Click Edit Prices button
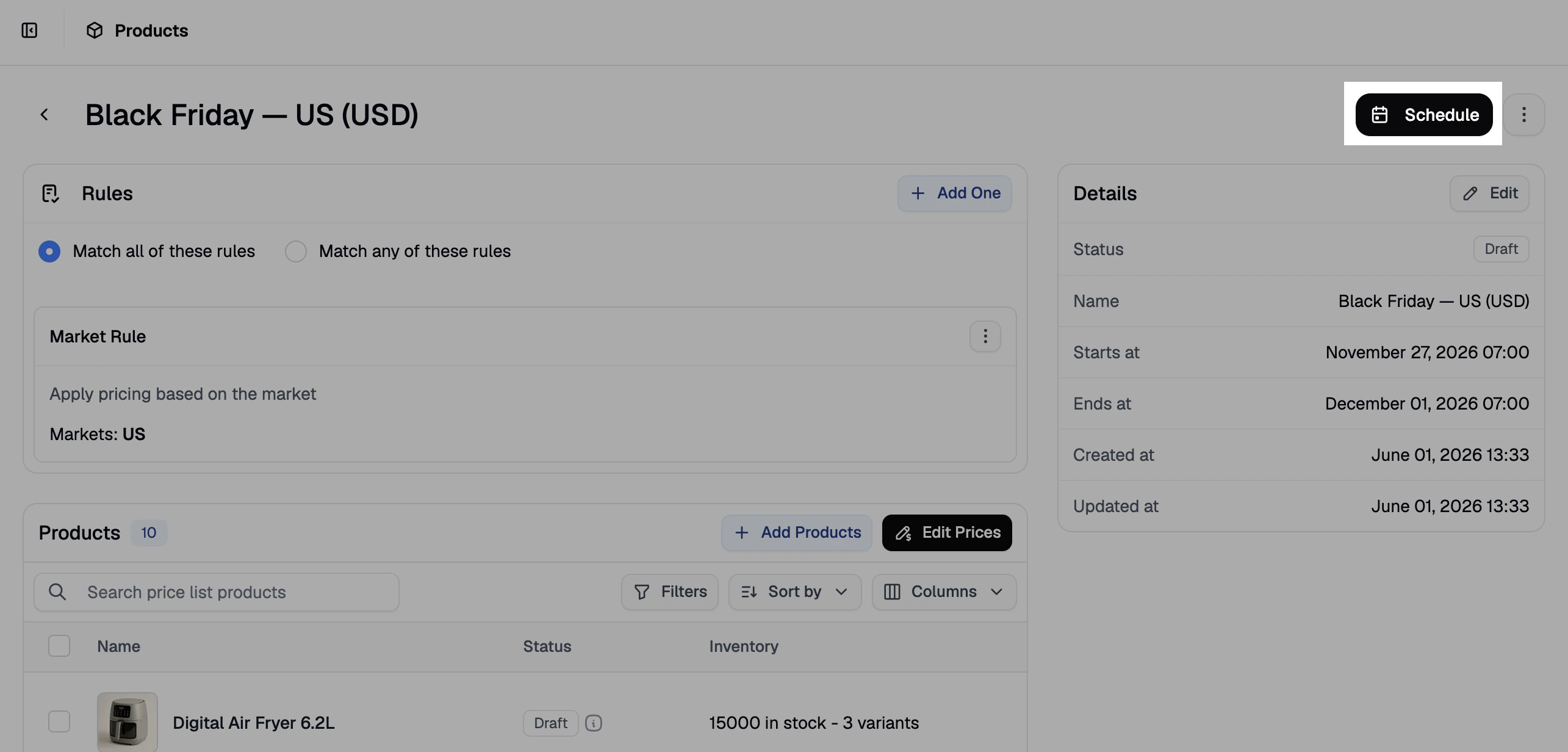The width and height of the screenshot is (1568, 752). (947, 533)
